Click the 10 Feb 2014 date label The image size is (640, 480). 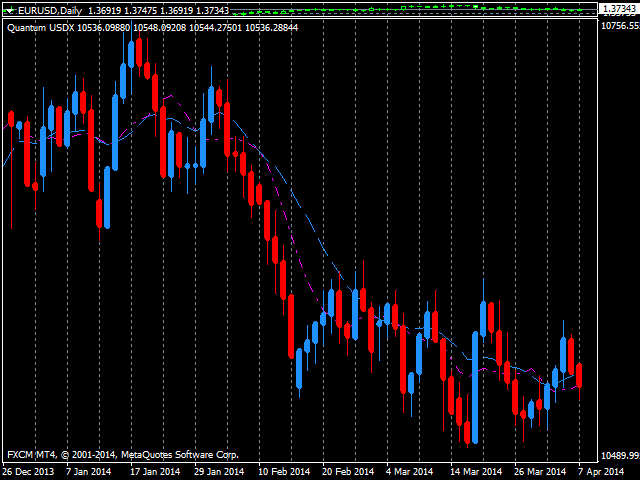point(283,471)
